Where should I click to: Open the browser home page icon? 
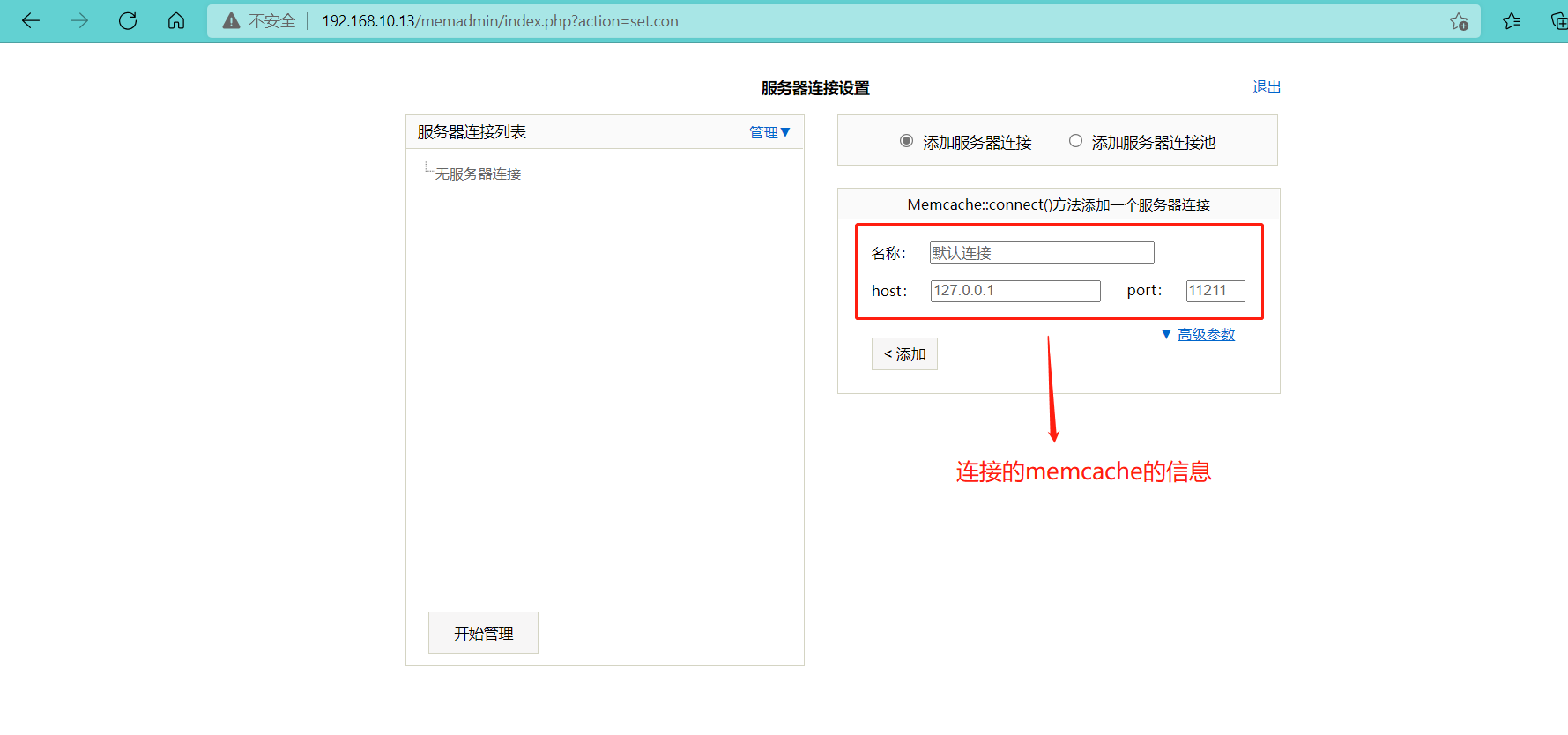coord(176,20)
